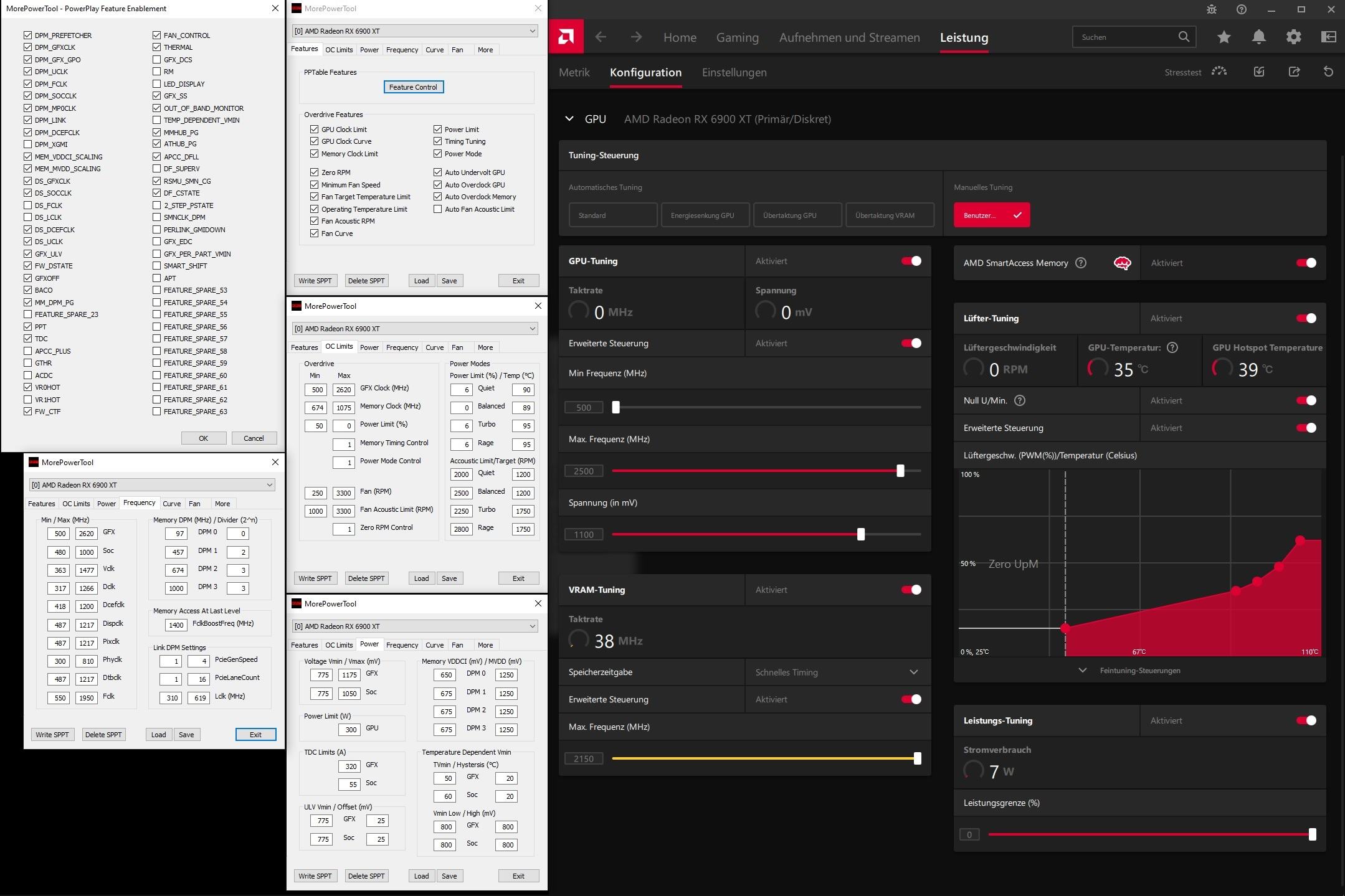1345x896 pixels.
Task: Click the Min Frequenz value box 500
Action: coord(584,408)
